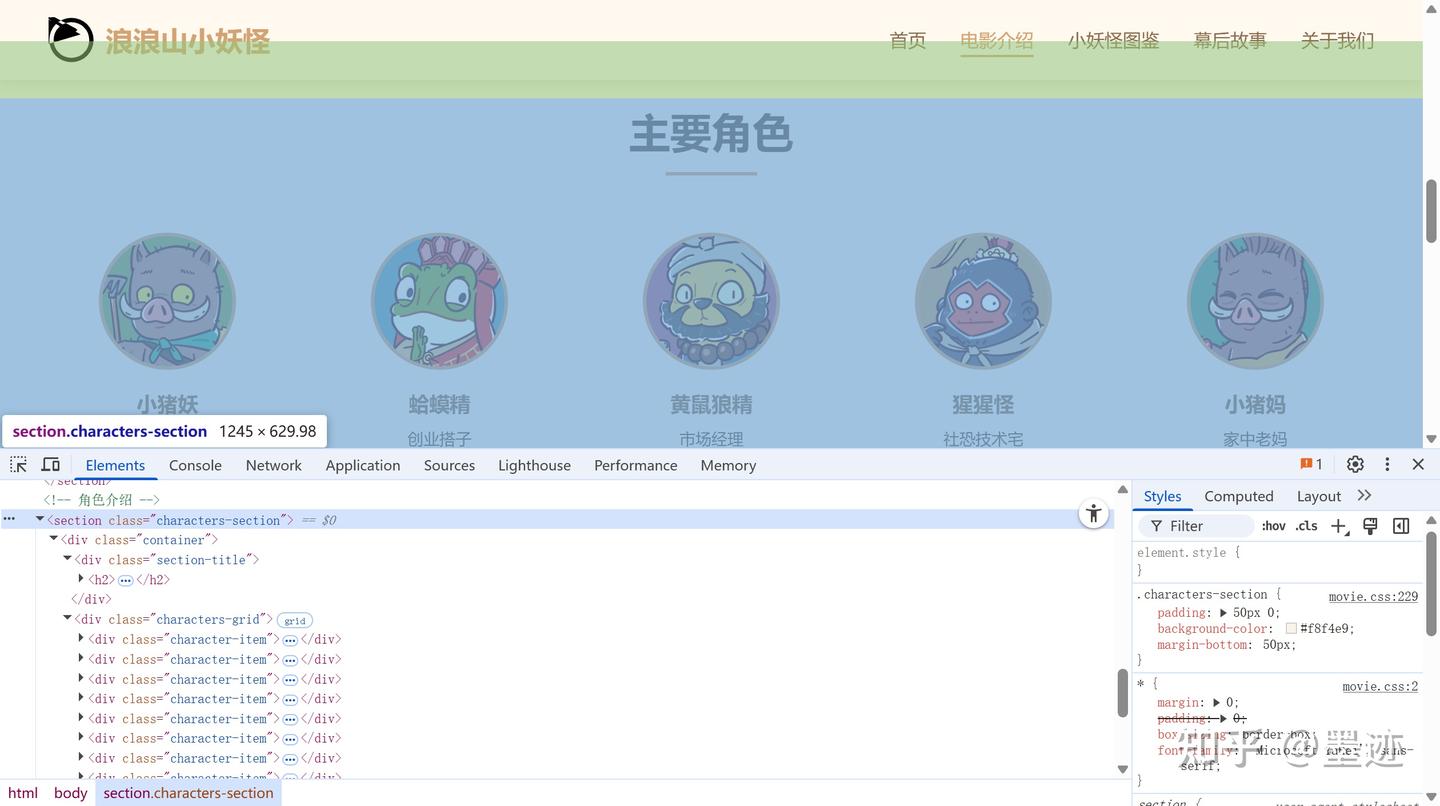The height and width of the screenshot is (806, 1440).
Task: Activate the inspect element picker icon
Action: point(18,465)
